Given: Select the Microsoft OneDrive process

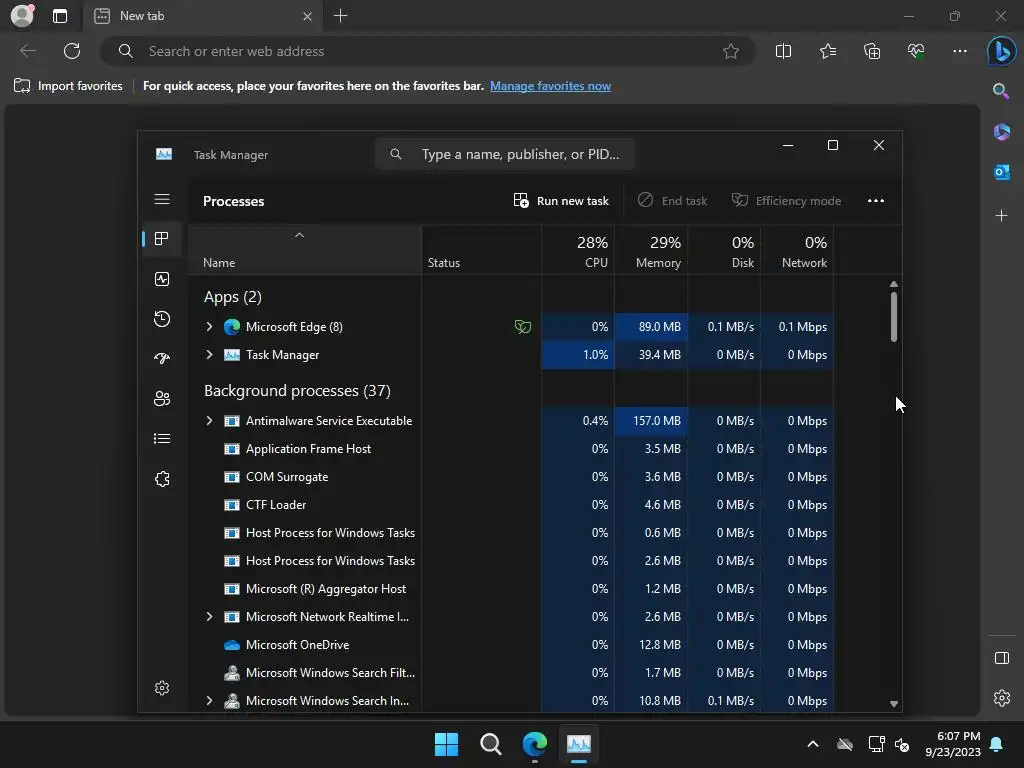Looking at the screenshot, I should (511, 645).
